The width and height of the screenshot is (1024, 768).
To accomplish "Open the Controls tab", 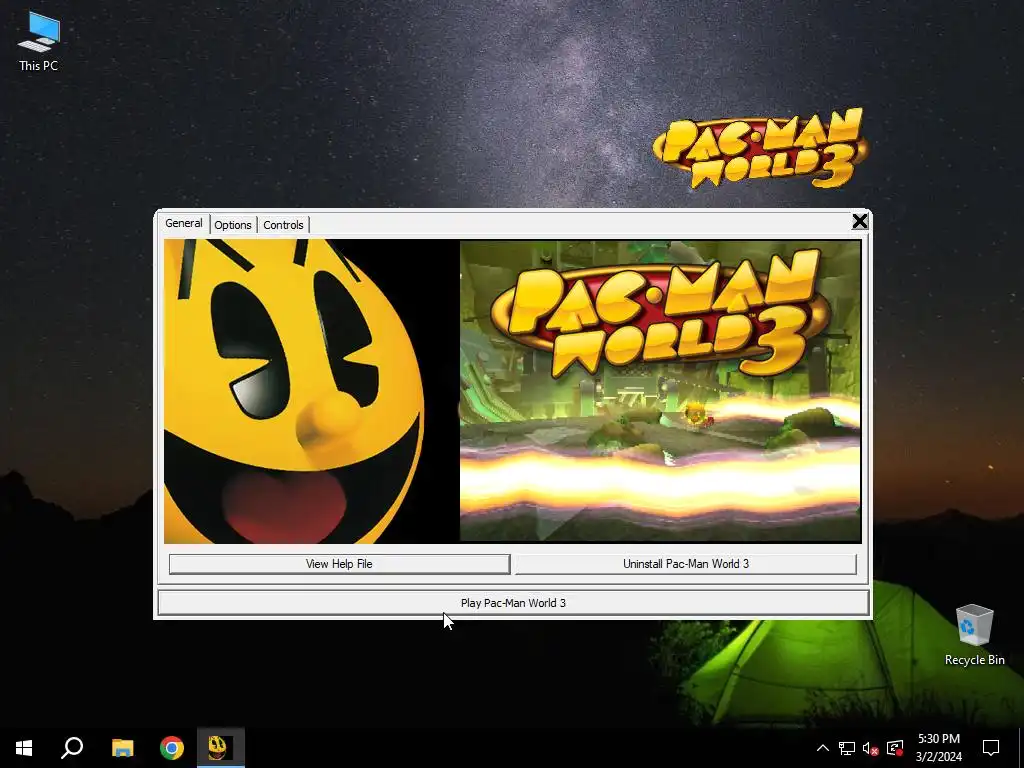I will pyautogui.click(x=283, y=225).
